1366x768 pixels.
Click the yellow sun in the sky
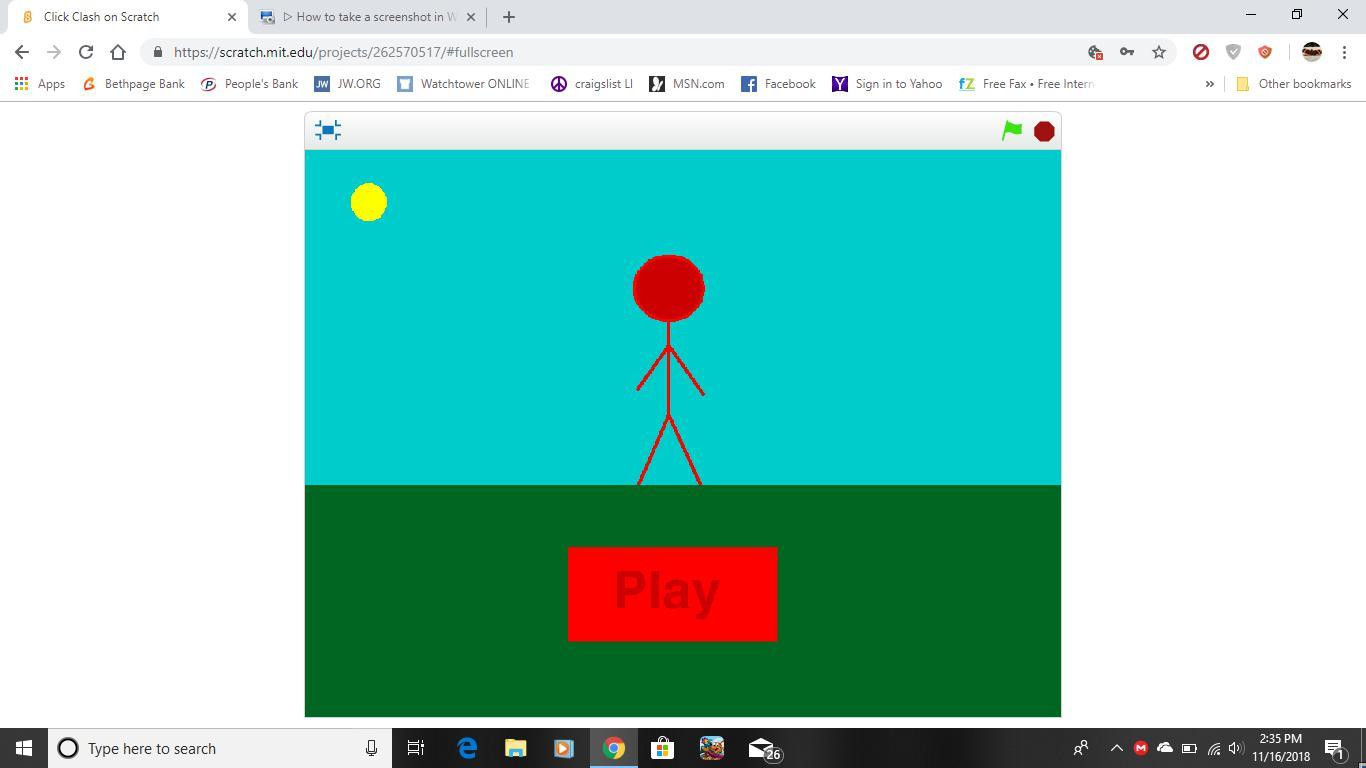tap(369, 202)
